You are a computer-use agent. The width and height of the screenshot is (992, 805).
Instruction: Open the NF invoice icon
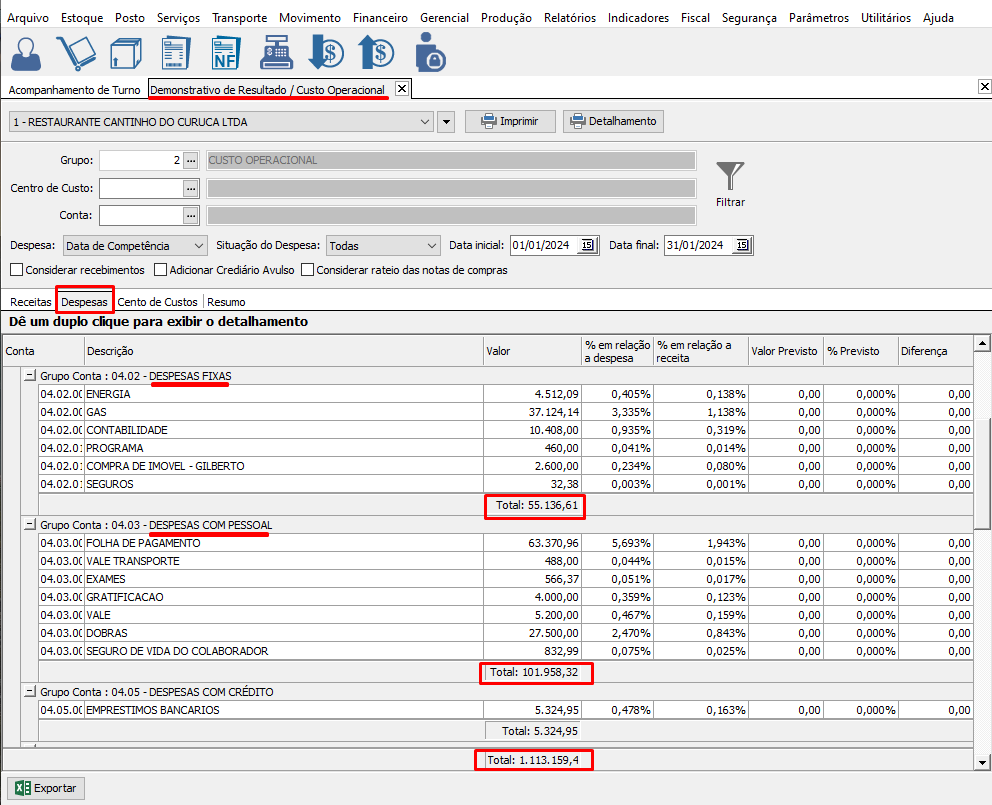click(225, 53)
